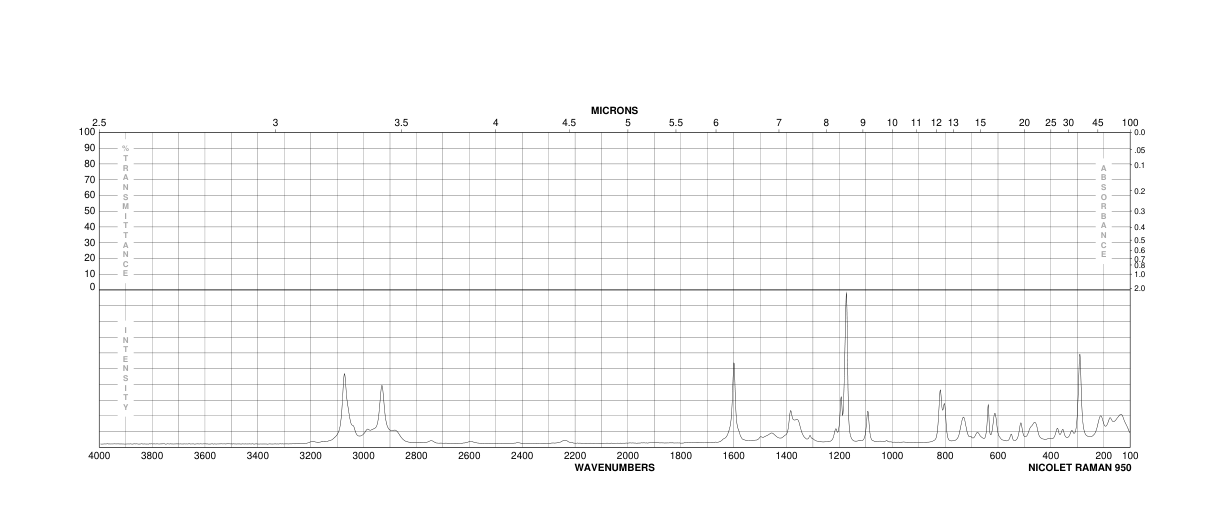Click transmittance scale value 0
Image resolution: width=1224 pixels, height=528 pixels.
(93, 287)
